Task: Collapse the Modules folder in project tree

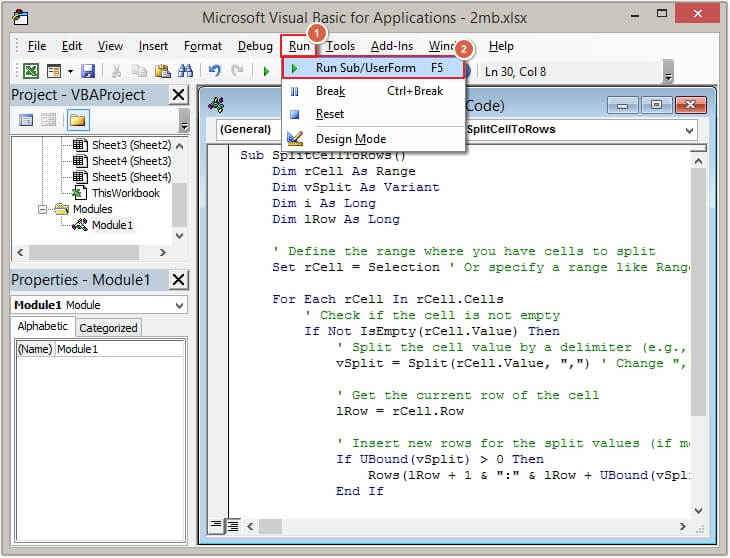Action: pyautogui.click(x=44, y=209)
